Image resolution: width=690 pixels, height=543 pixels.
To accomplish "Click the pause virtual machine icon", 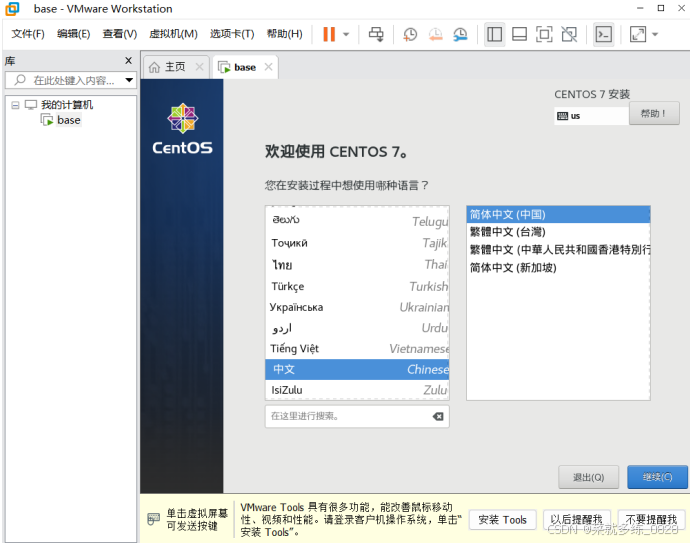I will pyautogui.click(x=329, y=34).
